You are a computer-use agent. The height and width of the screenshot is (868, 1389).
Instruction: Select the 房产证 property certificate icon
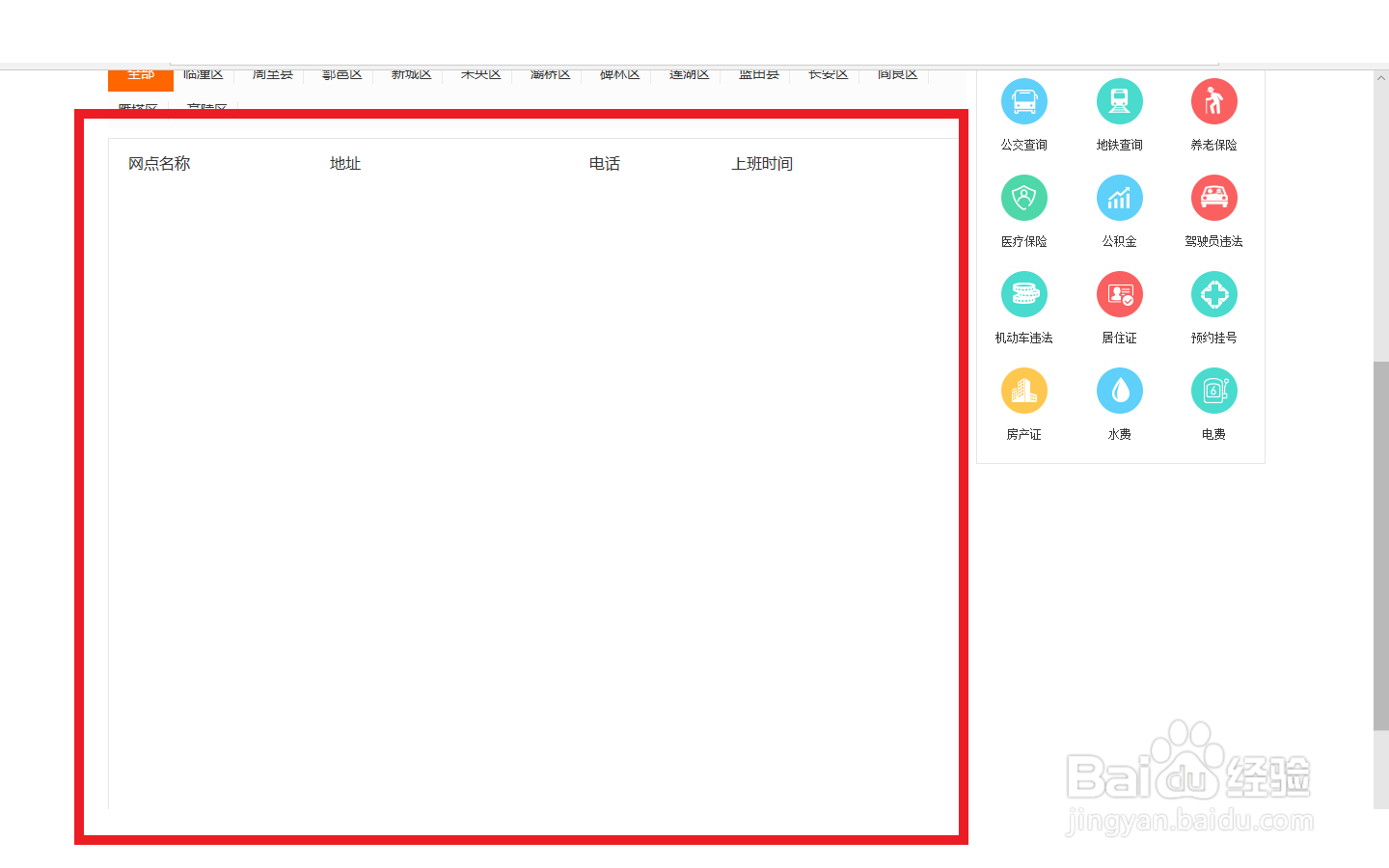(1023, 391)
